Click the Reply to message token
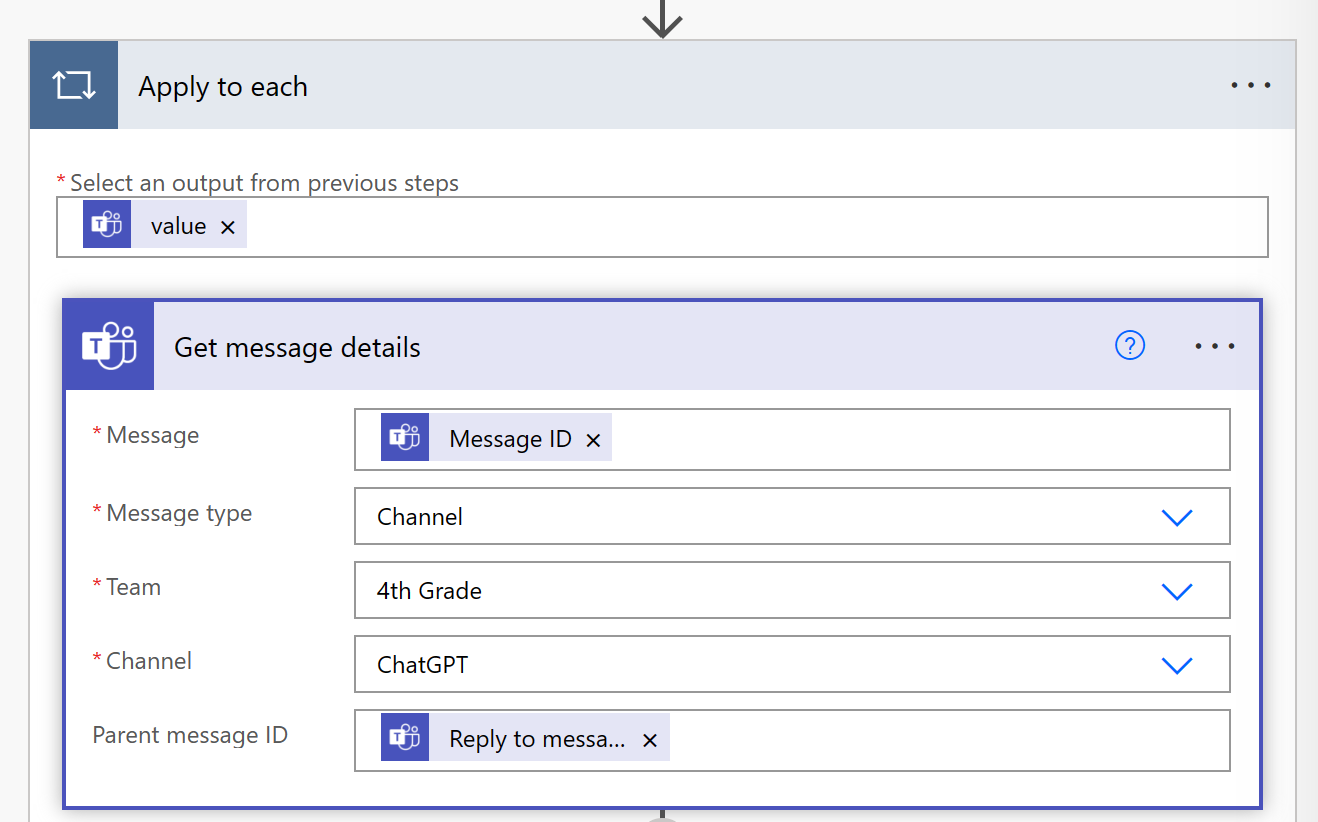The width and height of the screenshot is (1318, 822). pyautogui.click(x=537, y=740)
